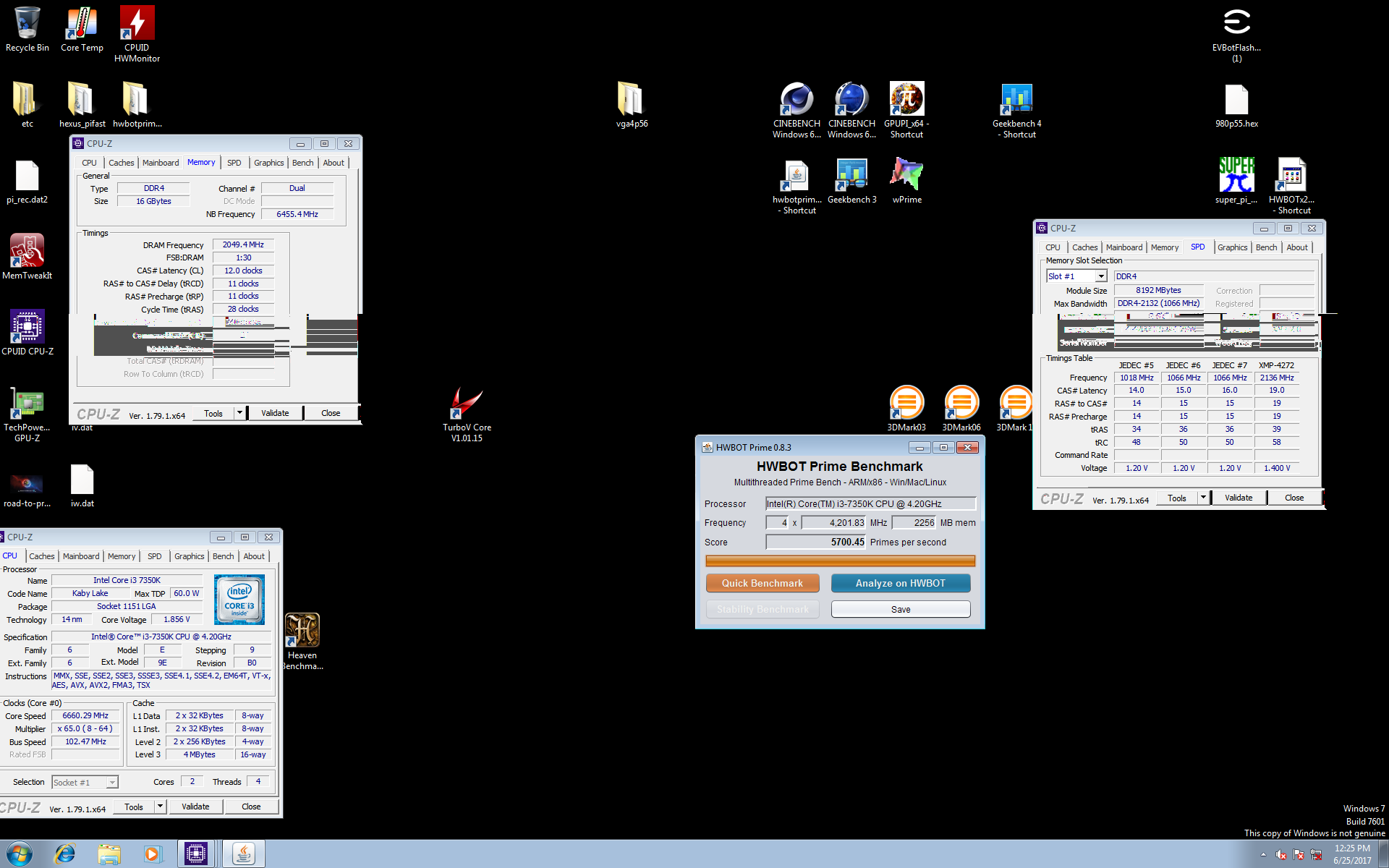
Task: Expand Tools arrow in SPD CPU-Z window
Action: click(1203, 498)
